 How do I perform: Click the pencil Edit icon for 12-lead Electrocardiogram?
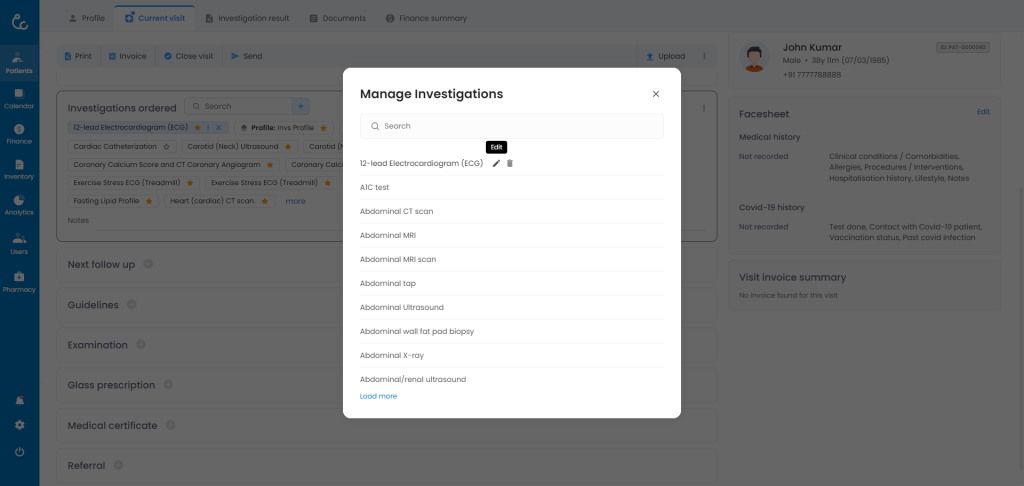(x=496, y=163)
